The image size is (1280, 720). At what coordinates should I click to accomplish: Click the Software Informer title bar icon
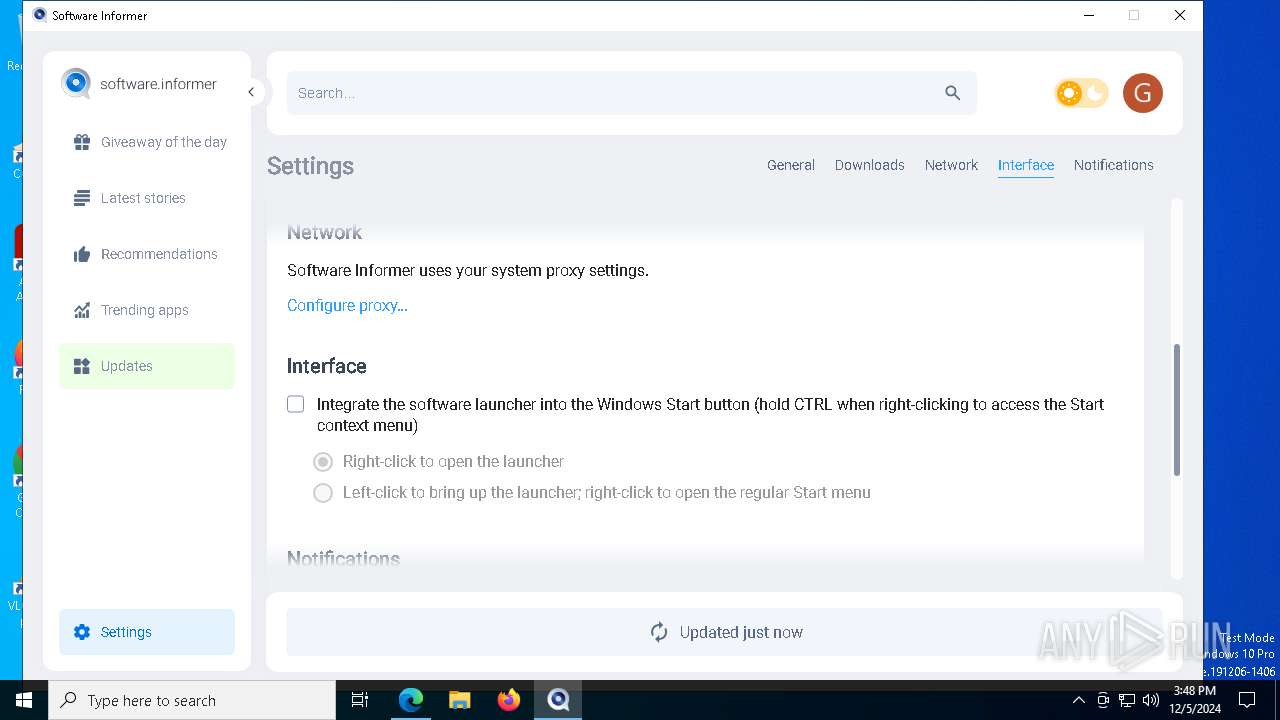[x=40, y=15]
